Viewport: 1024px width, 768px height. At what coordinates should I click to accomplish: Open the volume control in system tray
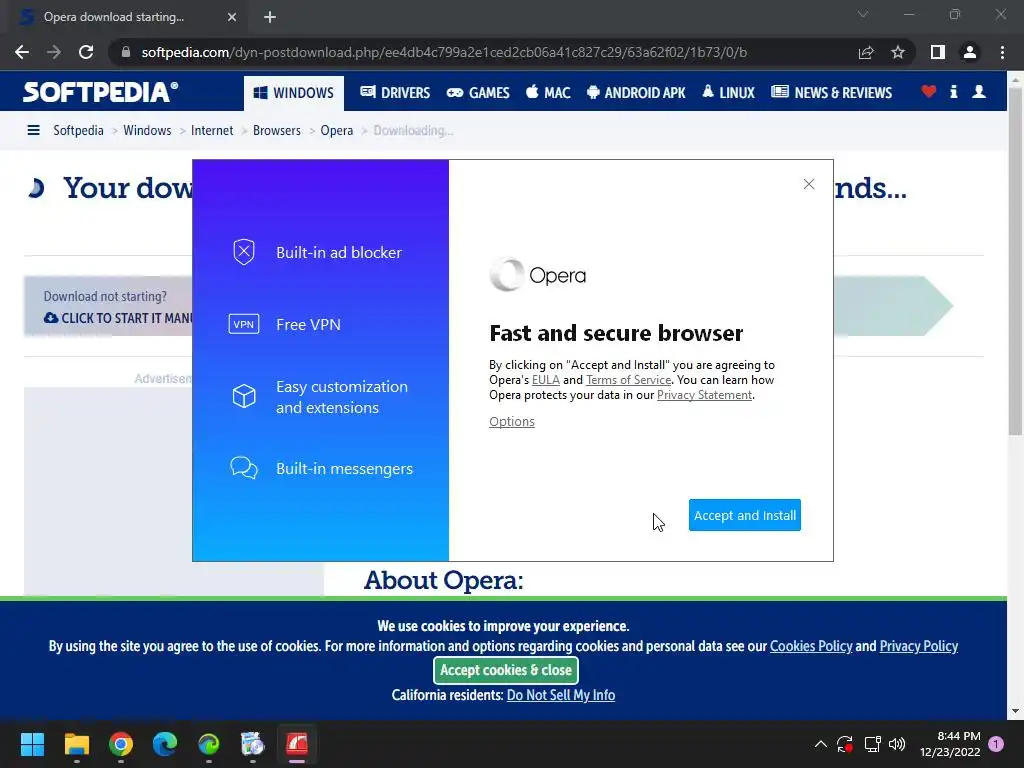897,744
